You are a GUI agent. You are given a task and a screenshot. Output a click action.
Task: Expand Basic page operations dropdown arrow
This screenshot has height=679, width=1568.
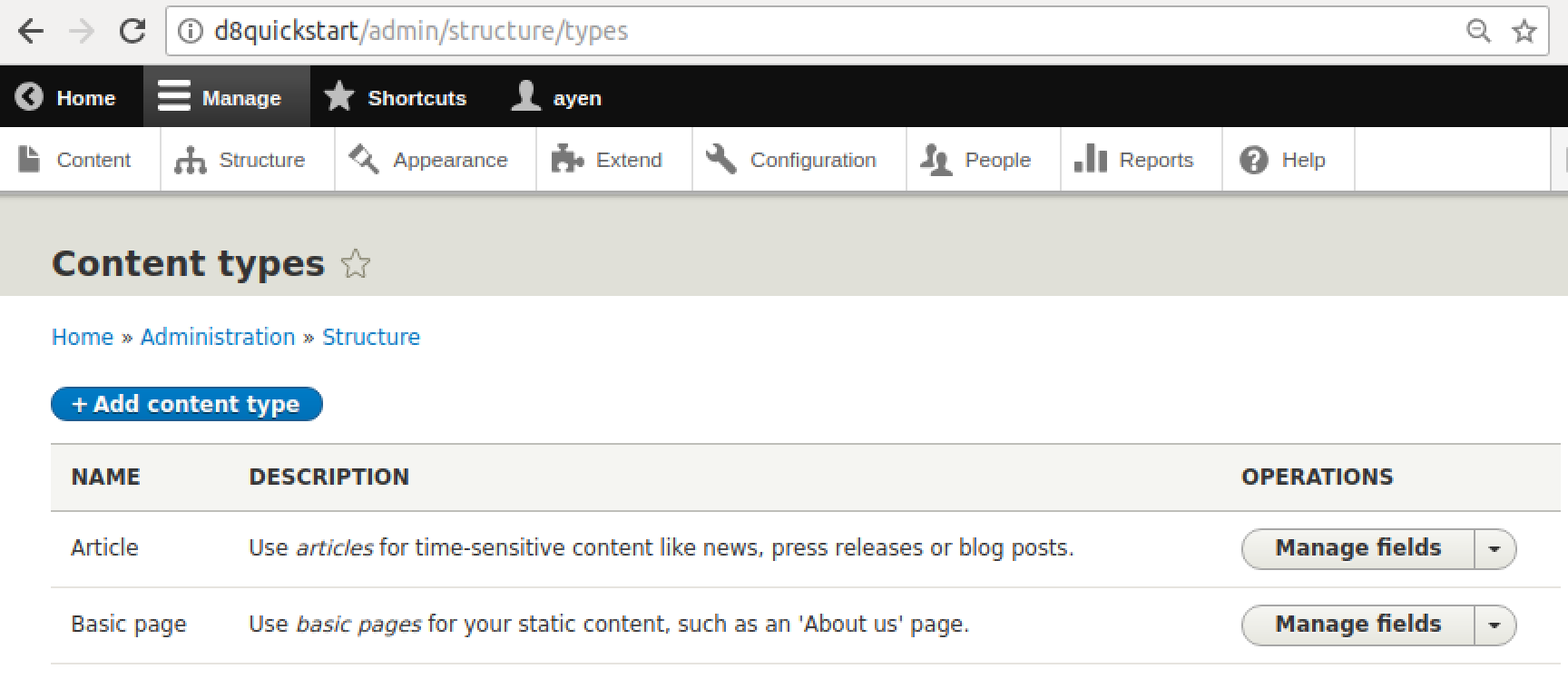[1494, 625]
